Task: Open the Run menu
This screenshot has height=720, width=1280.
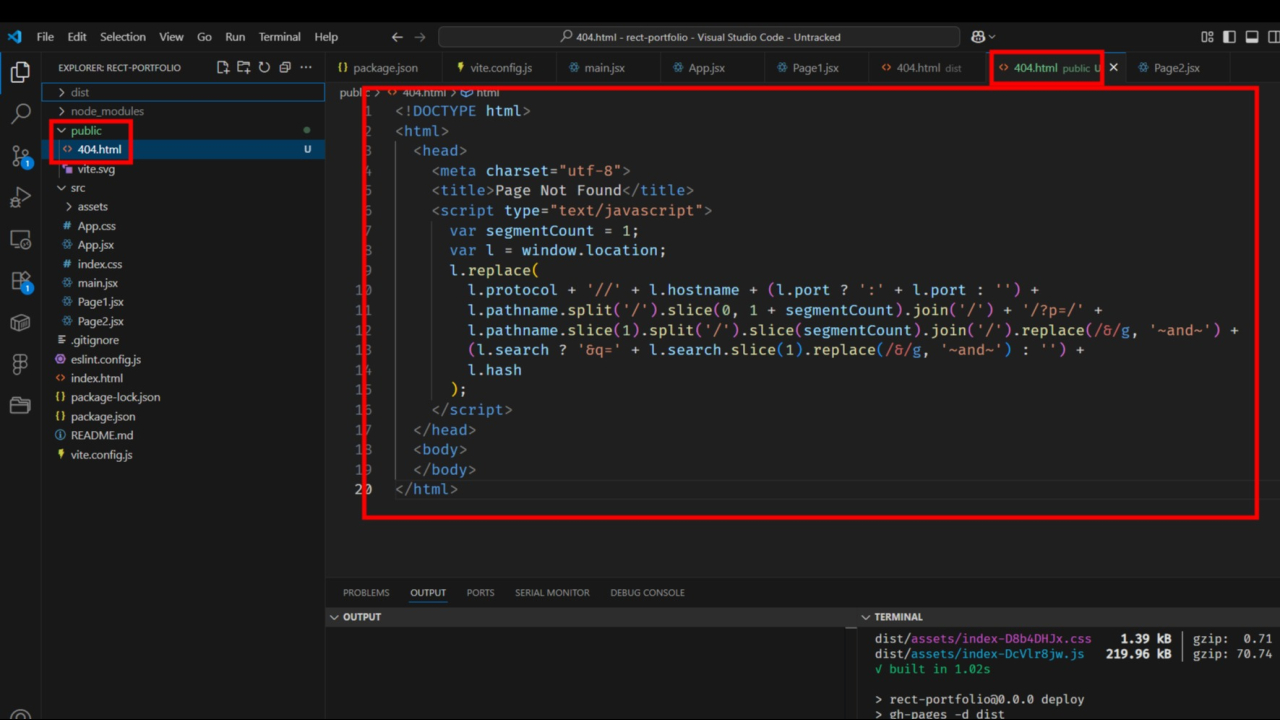Action: click(235, 37)
